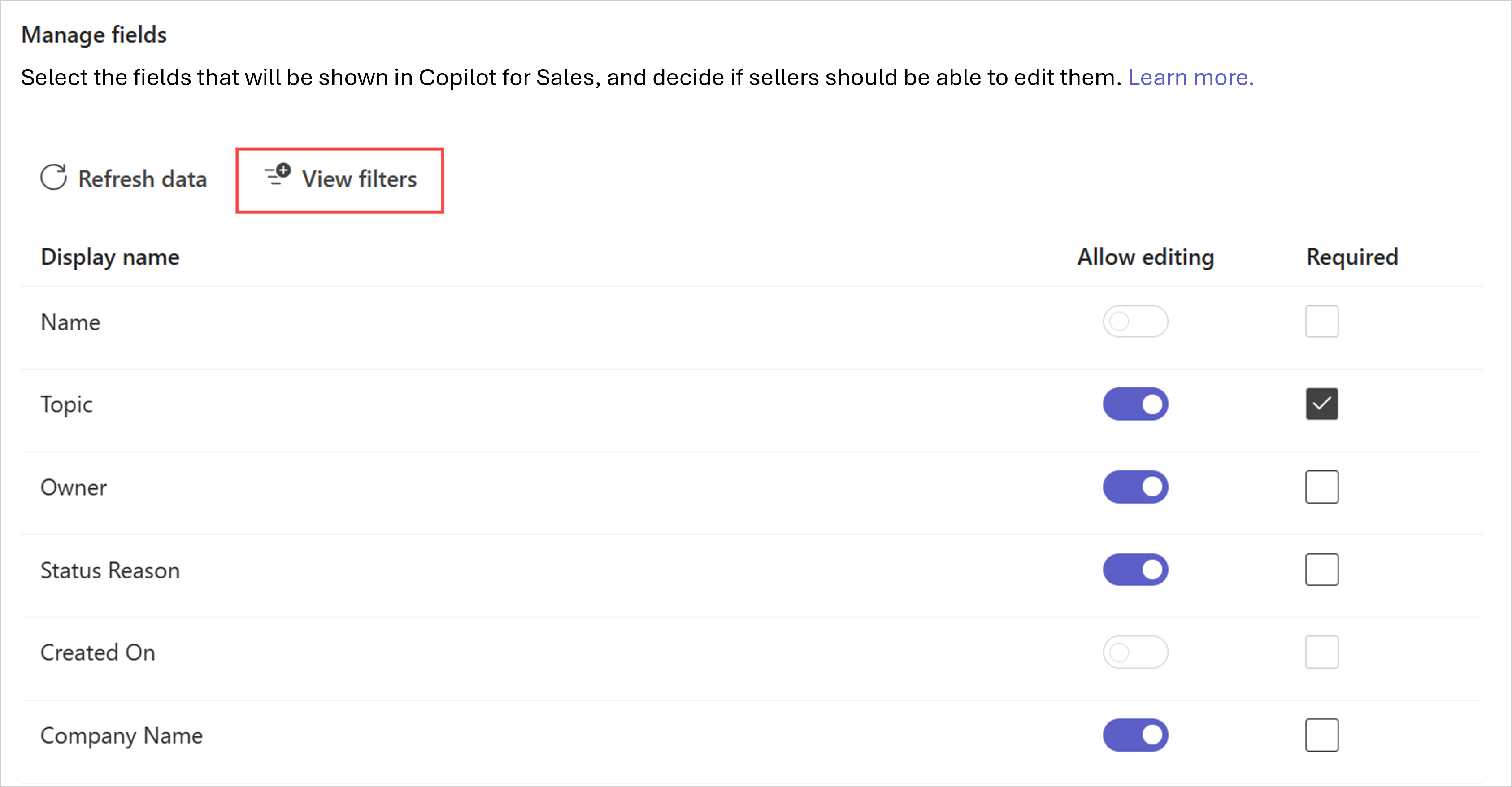
Task: Click the Required column header
Action: pyautogui.click(x=1351, y=257)
